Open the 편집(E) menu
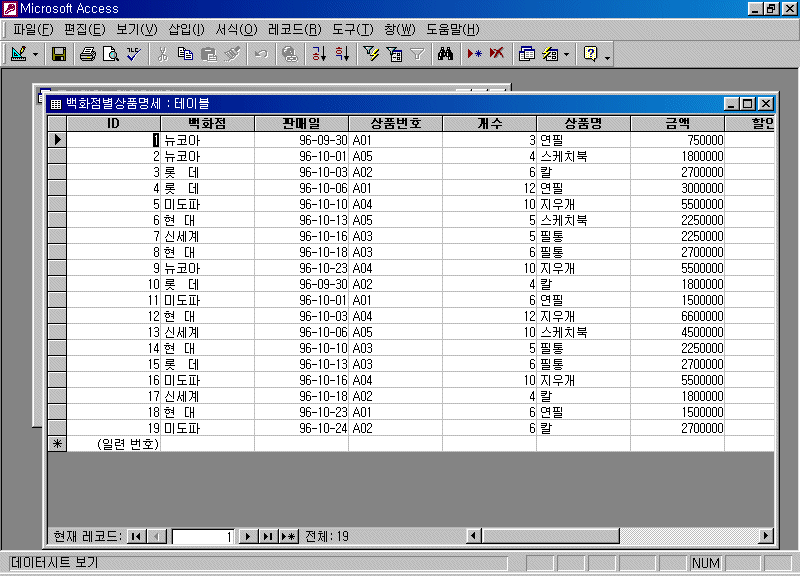Viewport: 800px width, 576px height. coord(85,30)
